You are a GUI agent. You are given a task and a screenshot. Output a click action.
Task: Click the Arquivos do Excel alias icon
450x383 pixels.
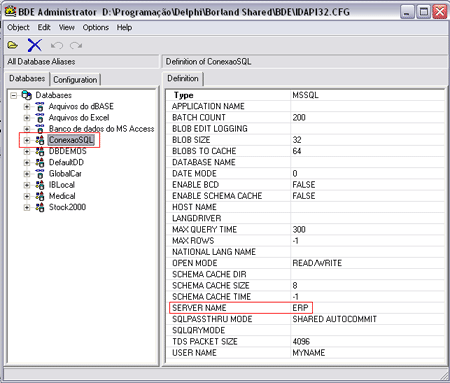(40, 118)
